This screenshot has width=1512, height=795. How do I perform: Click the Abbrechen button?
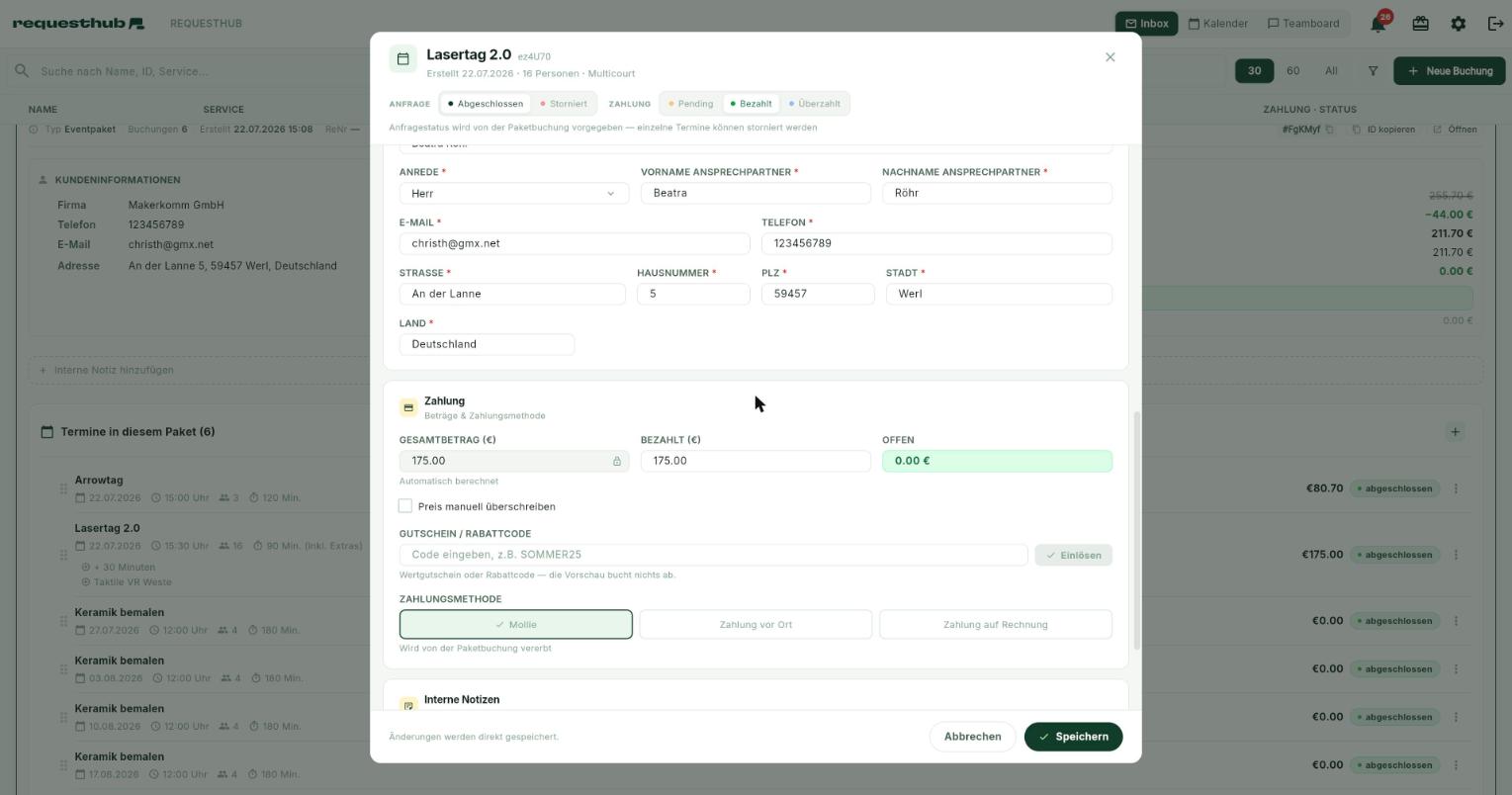point(972,737)
